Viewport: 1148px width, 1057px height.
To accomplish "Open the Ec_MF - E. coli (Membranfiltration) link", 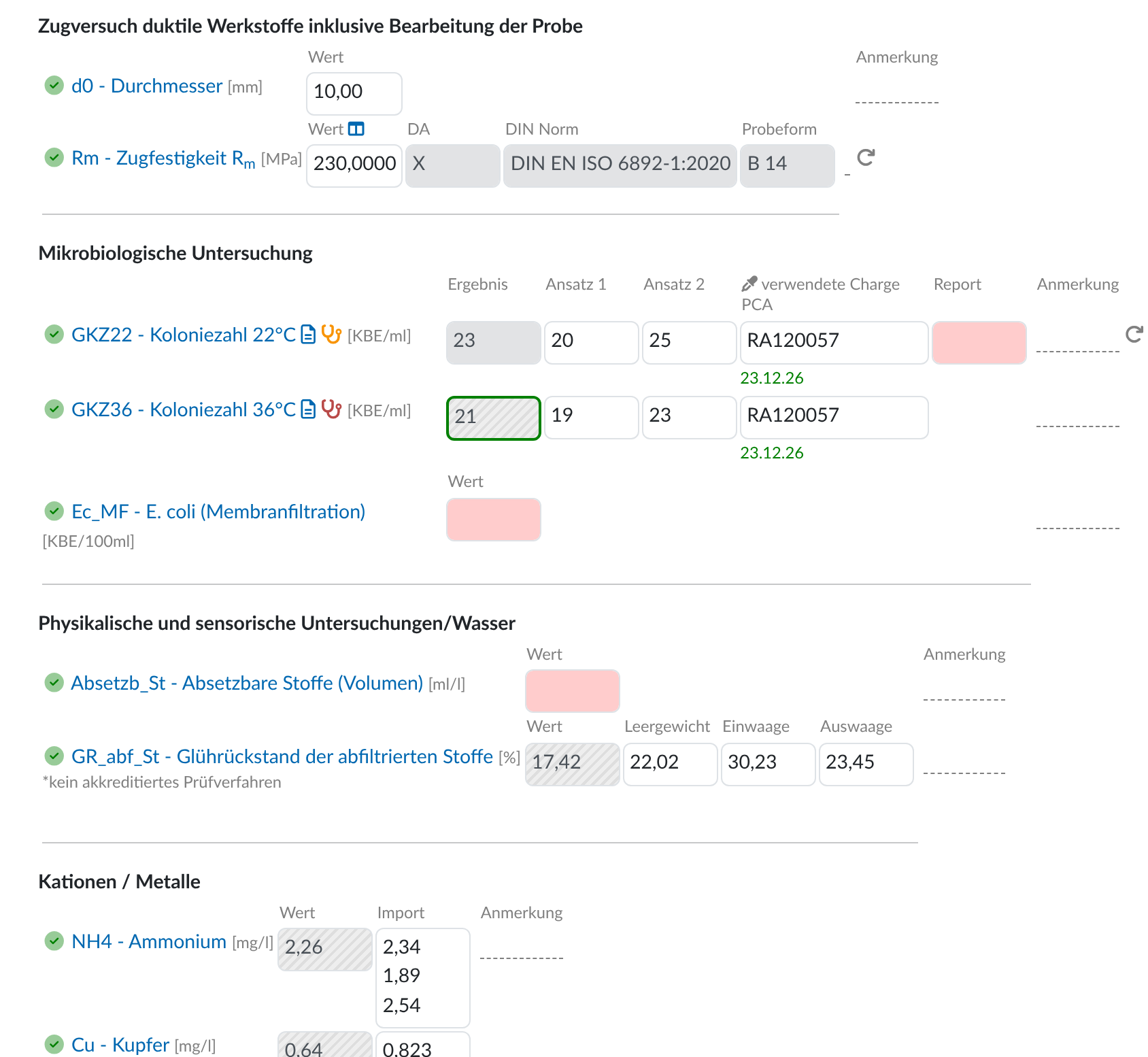I will click(218, 511).
